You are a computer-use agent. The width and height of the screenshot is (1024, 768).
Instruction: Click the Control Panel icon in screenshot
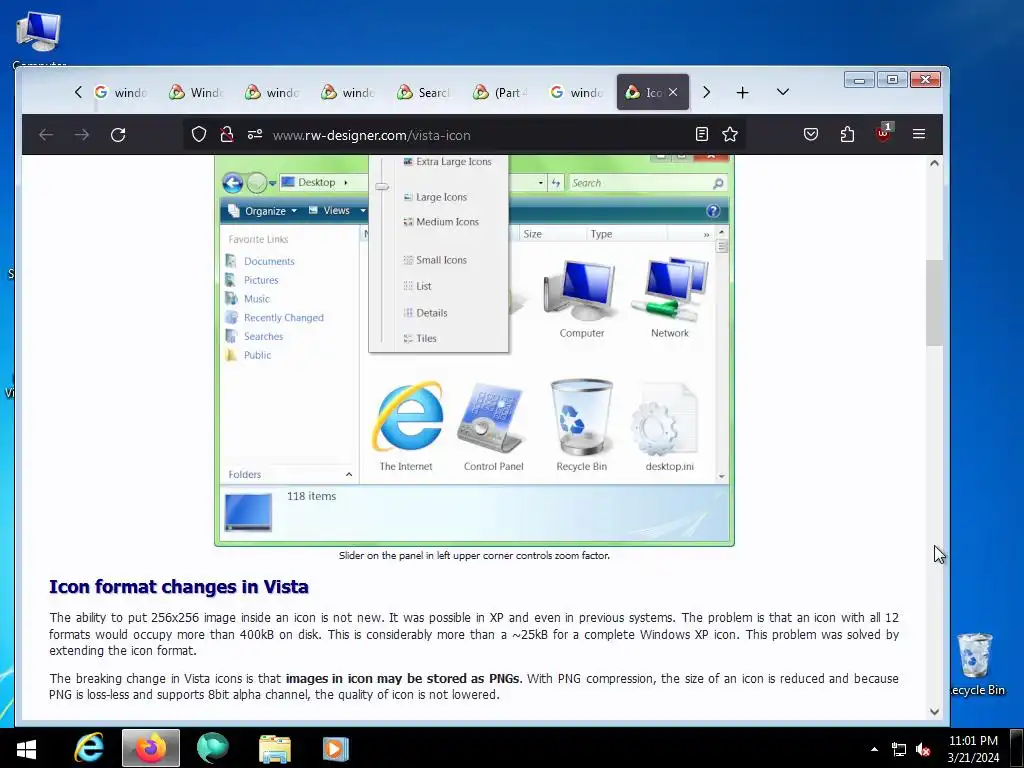(493, 425)
